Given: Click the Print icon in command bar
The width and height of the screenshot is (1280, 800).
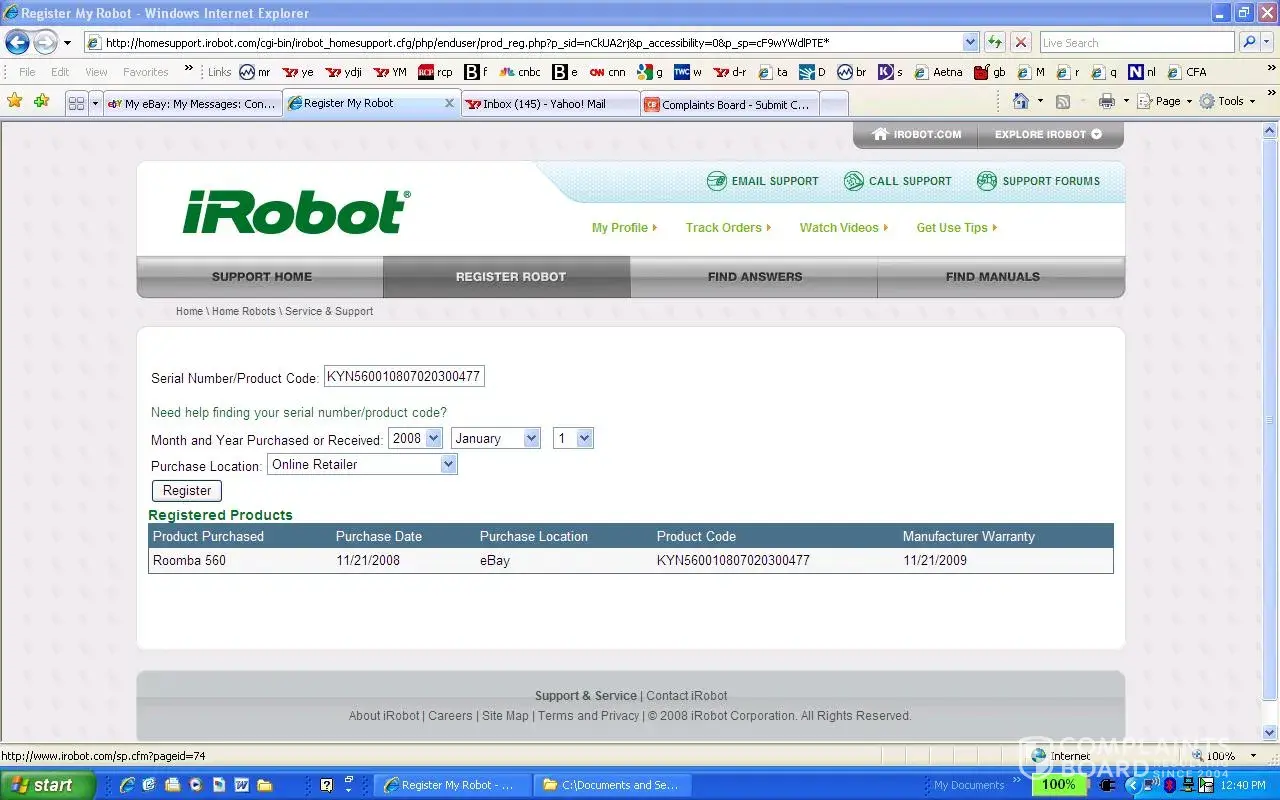Looking at the screenshot, I should [1106, 101].
